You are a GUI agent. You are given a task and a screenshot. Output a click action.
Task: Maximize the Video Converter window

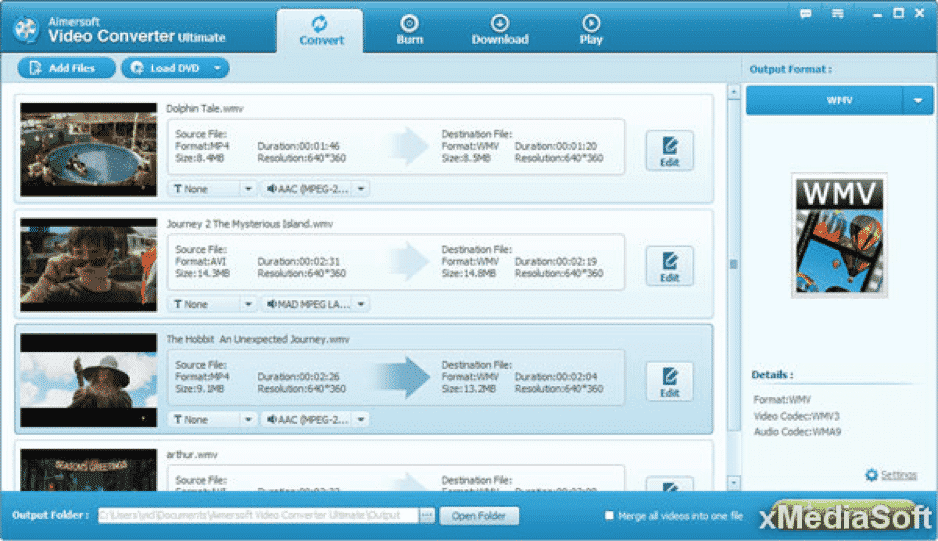tap(899, 14)
